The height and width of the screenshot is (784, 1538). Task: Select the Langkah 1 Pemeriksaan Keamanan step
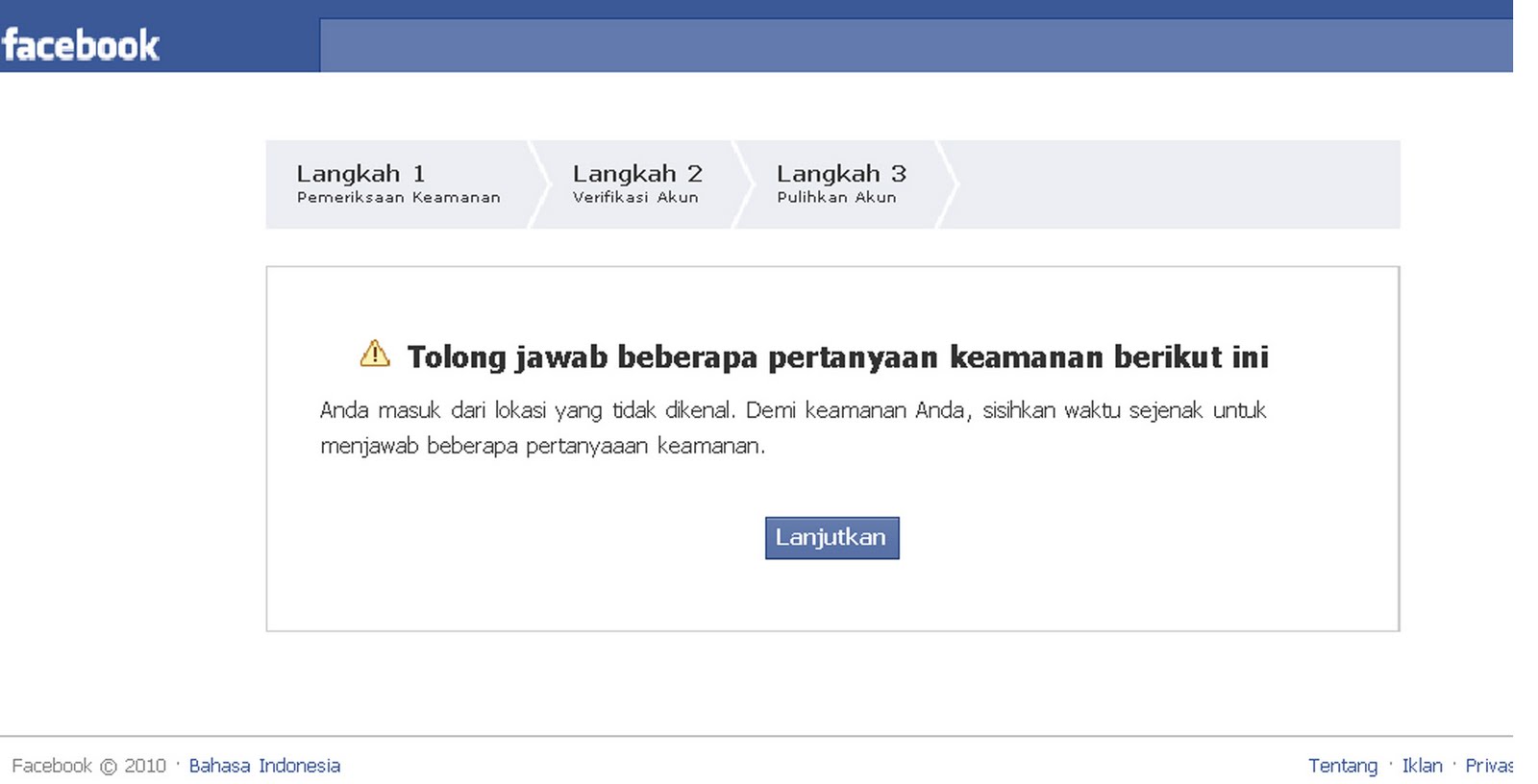tap(398, 184)
